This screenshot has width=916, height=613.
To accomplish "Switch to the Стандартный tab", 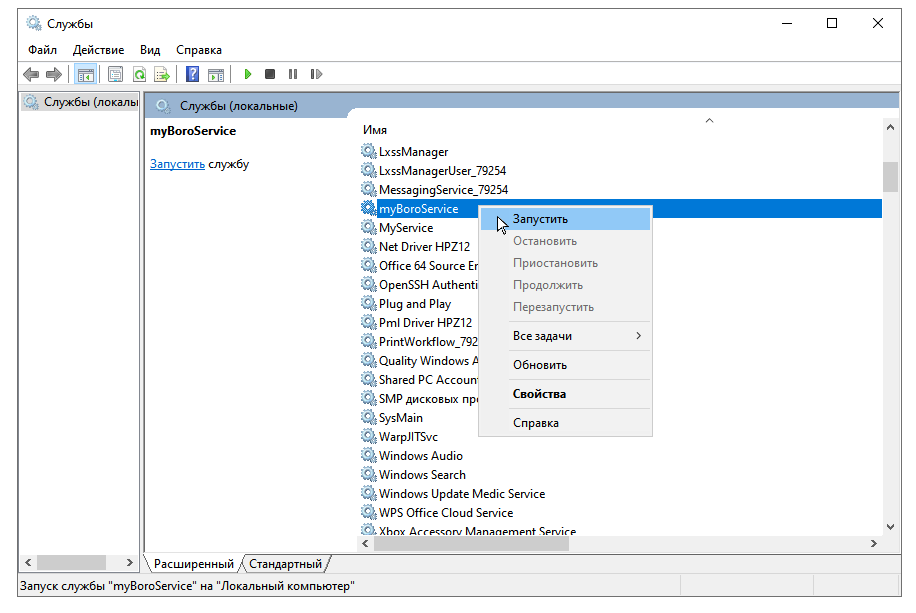I will [285, 564].
